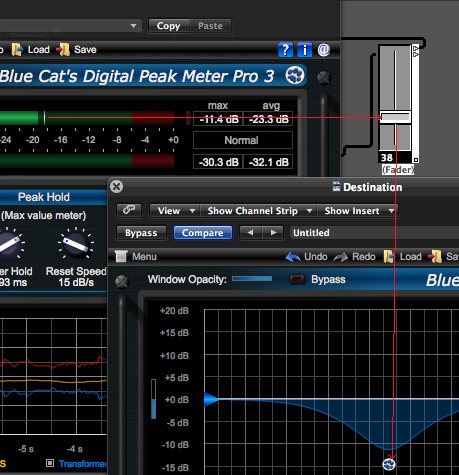The image size is (459, 475).
Task: Select paw control point on EQ curve
Action: tap(389, 464)
